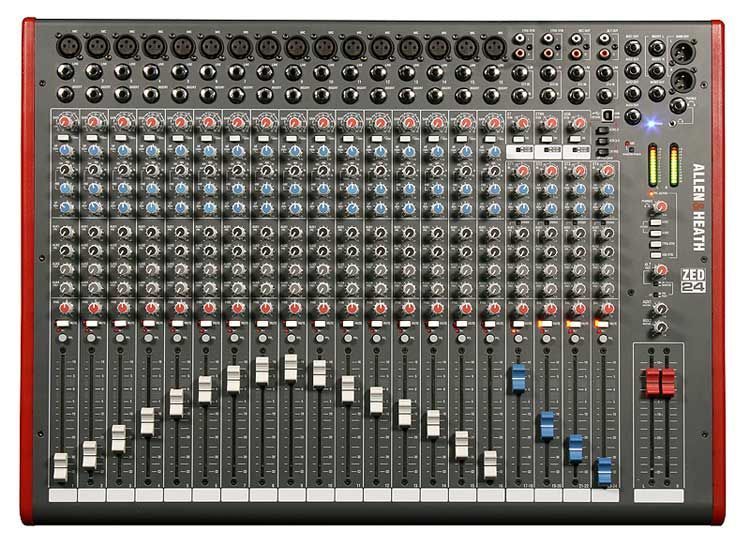Toggle the top monitor source switch below headphones knob
The height and width of the screenshot is (547, 750).
pos(655,223)
